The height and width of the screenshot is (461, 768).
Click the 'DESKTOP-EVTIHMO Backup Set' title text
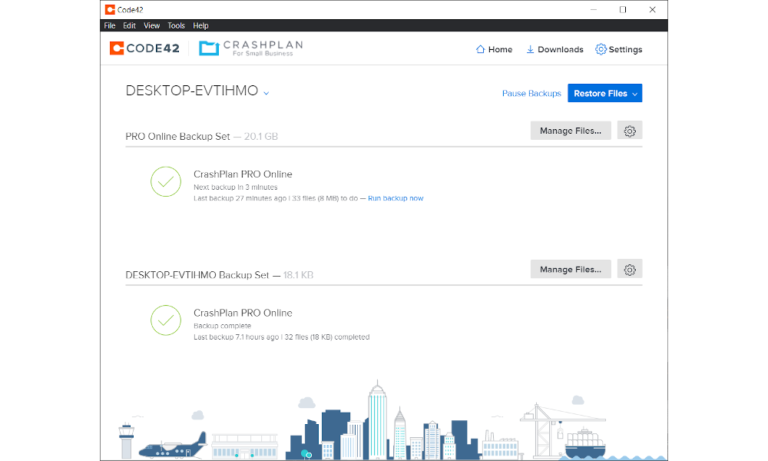[197, 275]
